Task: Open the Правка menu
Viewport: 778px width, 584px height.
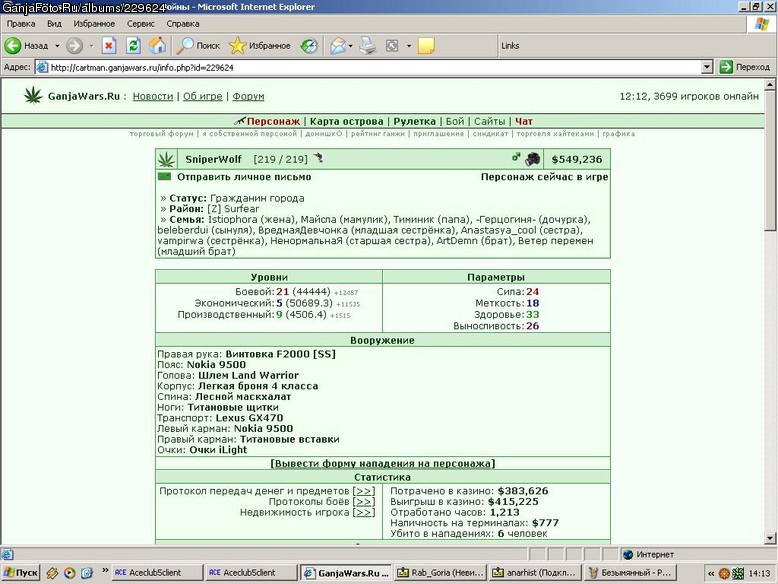Action: point(21,24)
